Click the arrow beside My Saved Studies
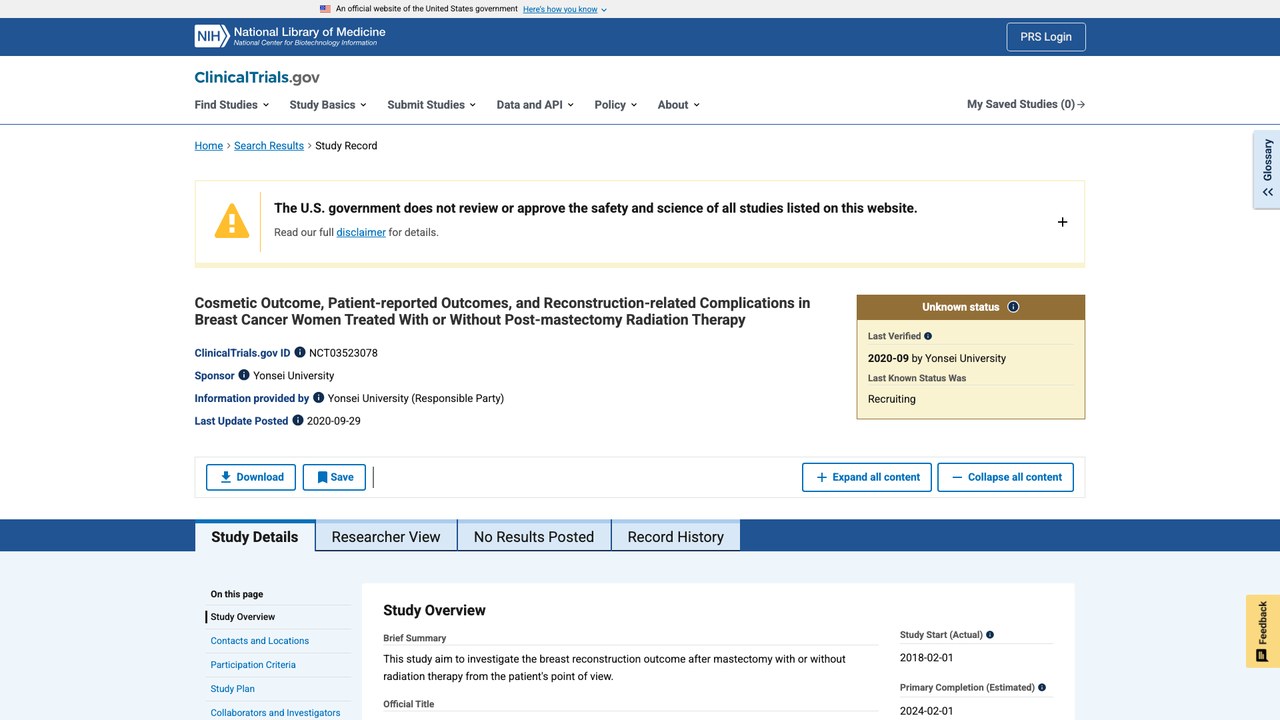1280x720 pixels. [1081, 104]
